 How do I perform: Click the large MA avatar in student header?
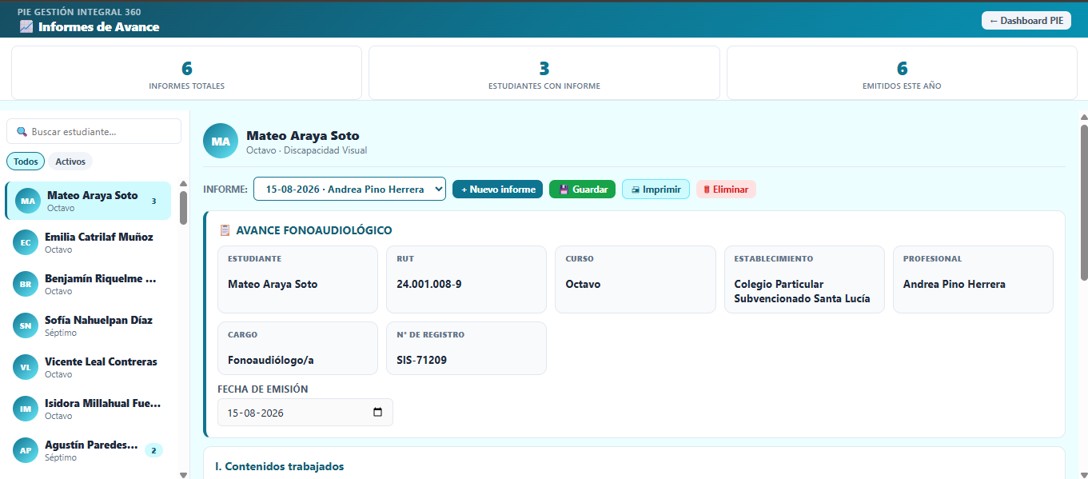221,141
